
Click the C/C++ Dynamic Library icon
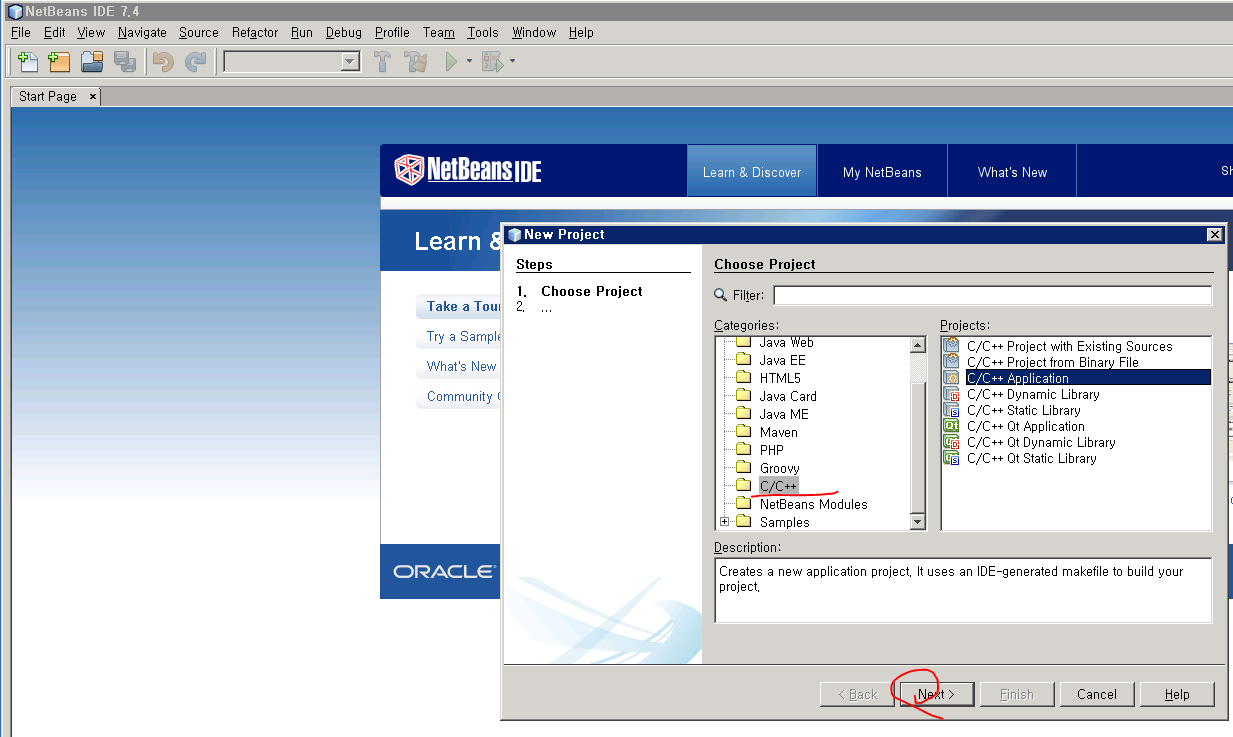click(x=951, y=394)
